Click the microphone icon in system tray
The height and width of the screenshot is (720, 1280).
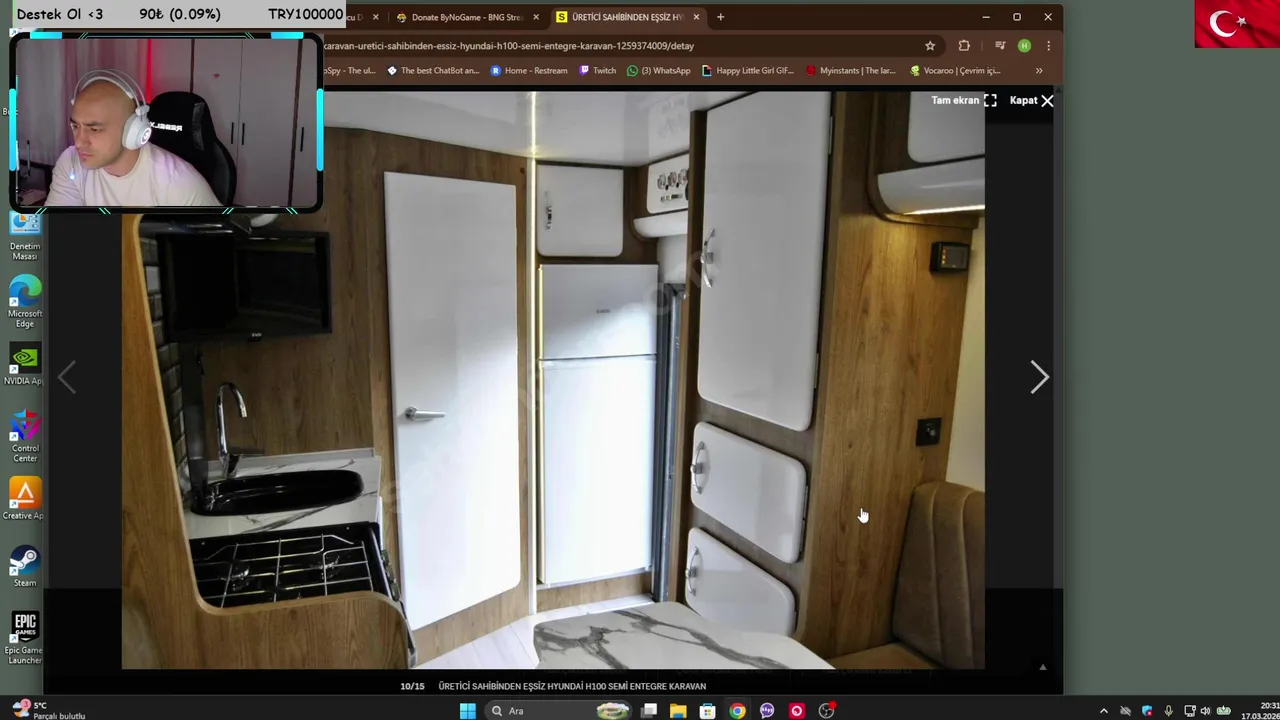tap(1168, 711)
